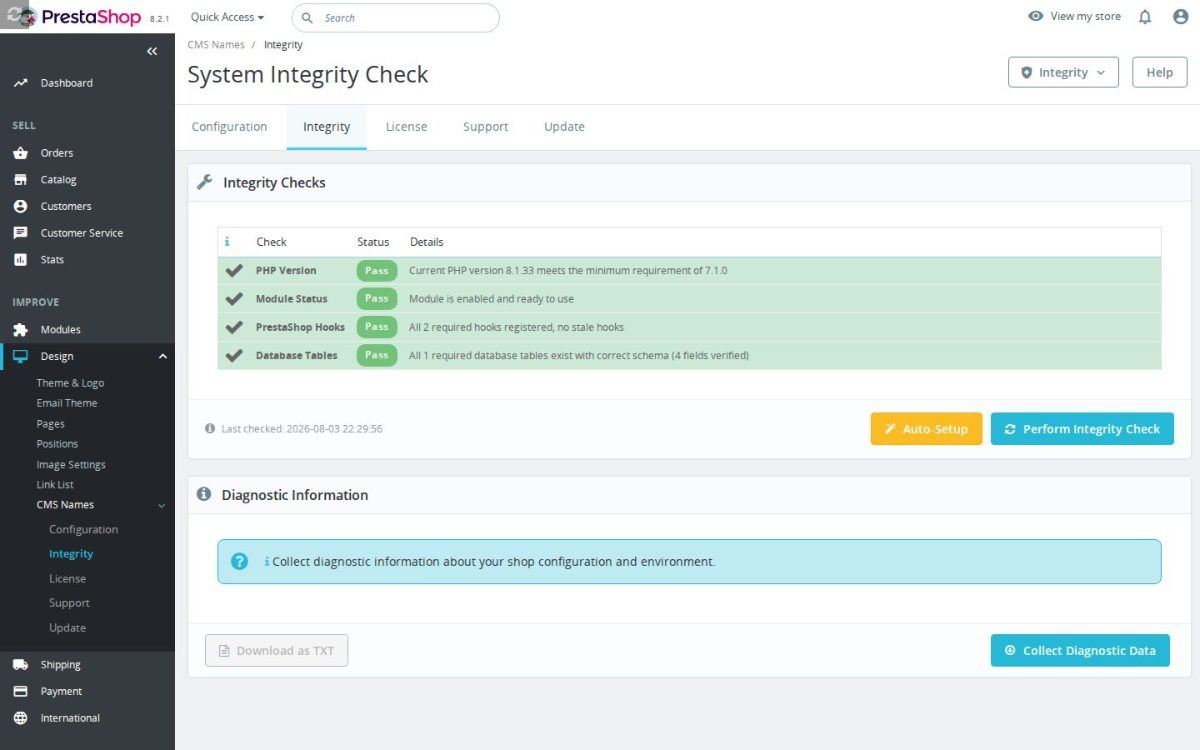1200x750 pixels.
Task: Click the Catalog store icon
Action: pos(20,180)
